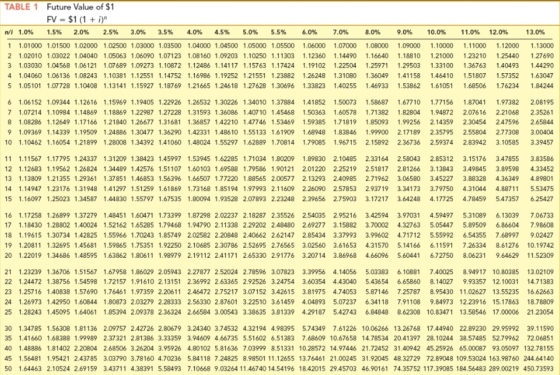Select the value 132.78155 in row 40

pos(539,348)
